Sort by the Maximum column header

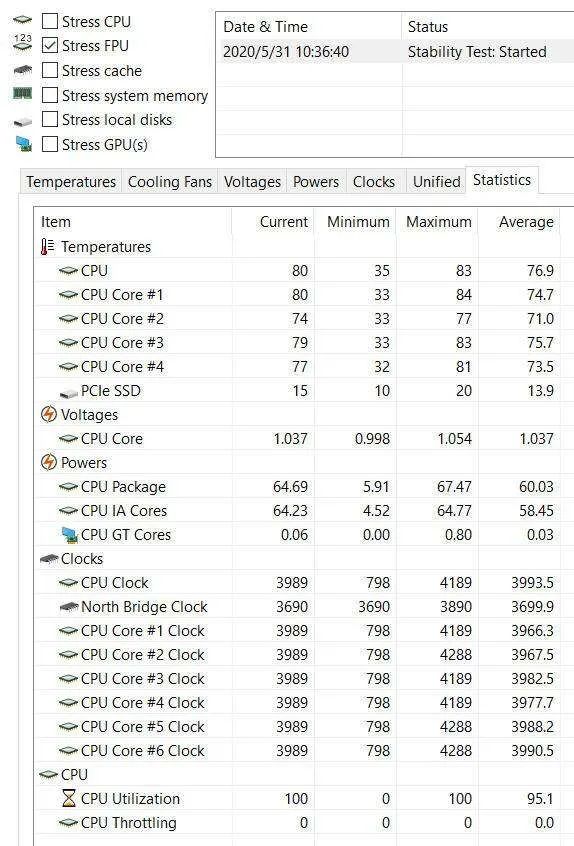point(437,222)
